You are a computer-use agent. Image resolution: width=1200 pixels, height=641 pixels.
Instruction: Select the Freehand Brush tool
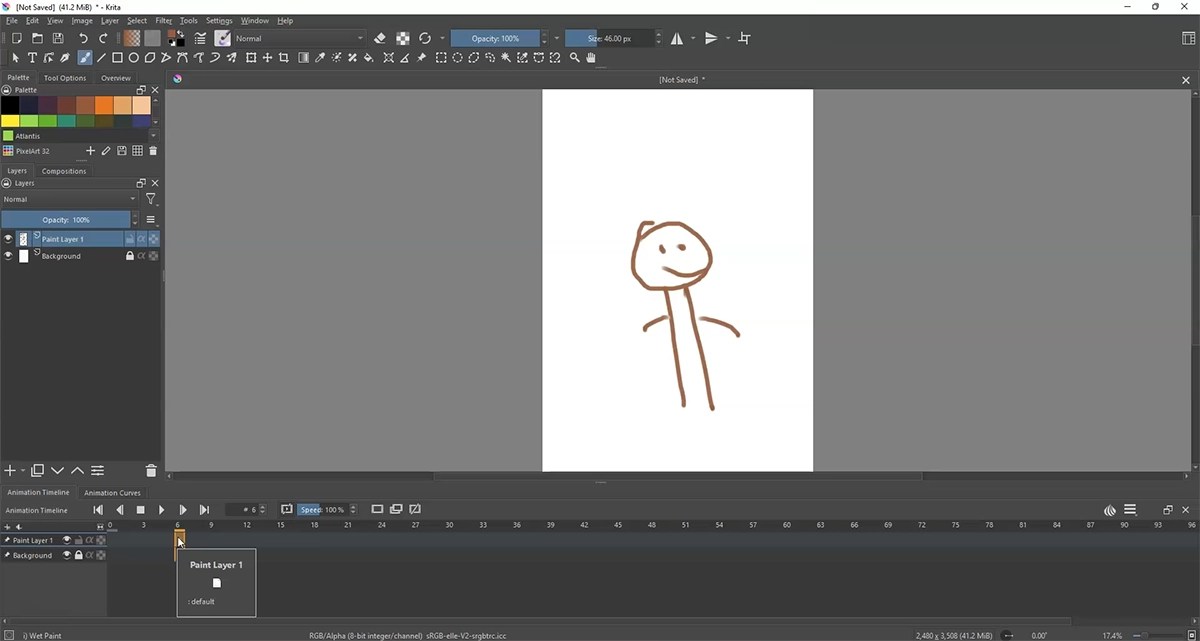coord(85,58)
